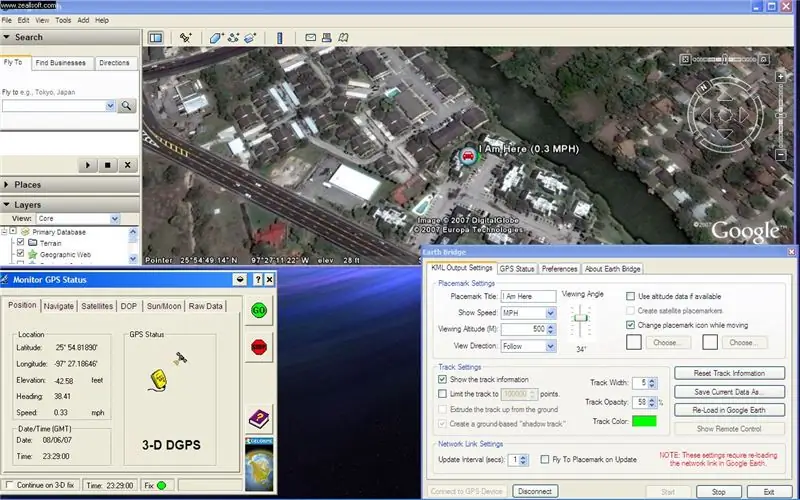
Task: Click the Add Path toolbar icon
Action: click(234, 38)
